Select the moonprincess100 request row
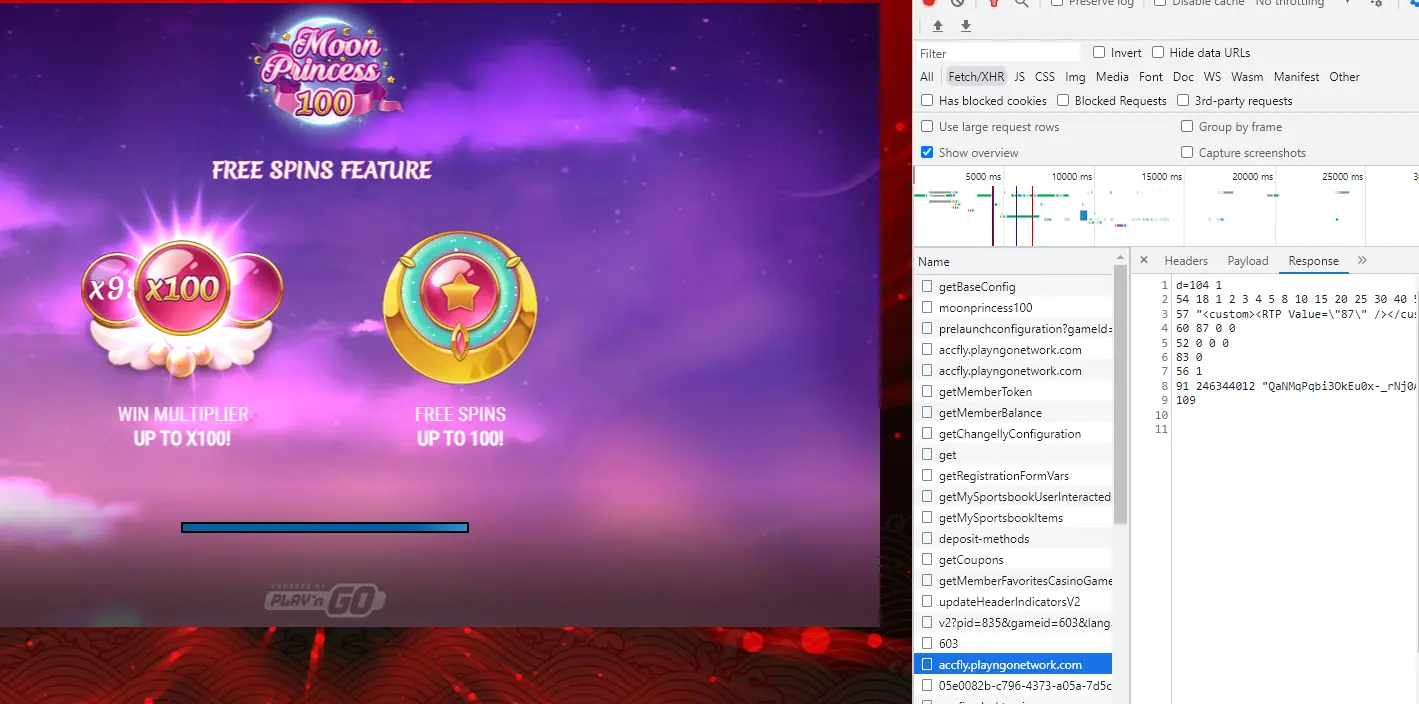This screenshot has height=704, width=1419. [1013, 308]
